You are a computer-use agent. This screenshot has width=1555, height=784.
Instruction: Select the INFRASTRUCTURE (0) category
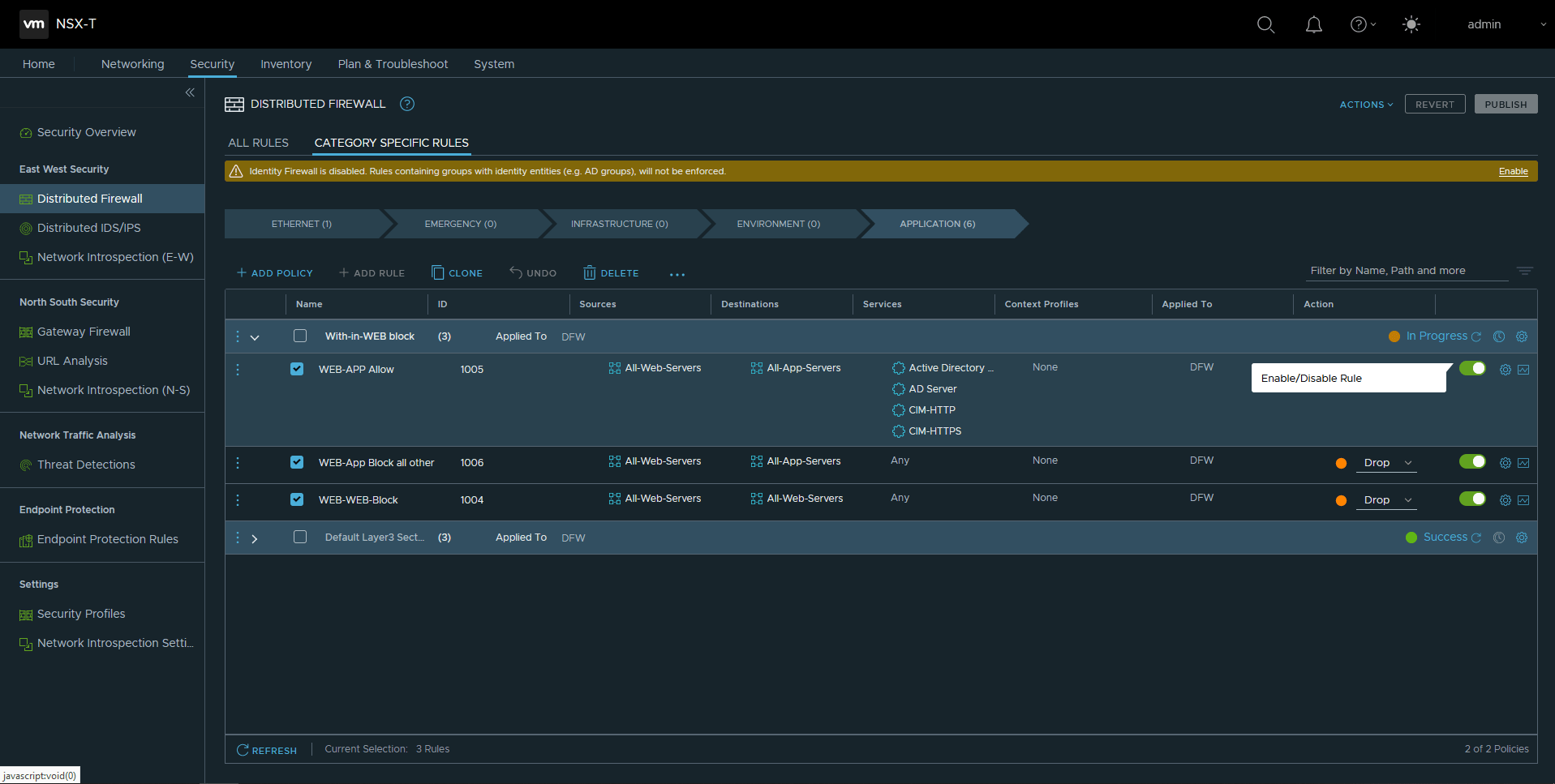pos(620,224)
